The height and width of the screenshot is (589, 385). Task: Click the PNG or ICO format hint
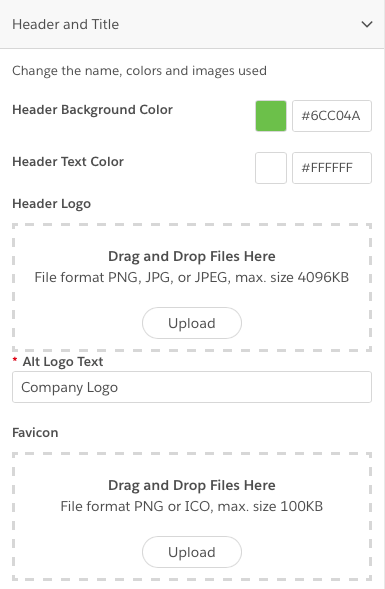point(192,506)
